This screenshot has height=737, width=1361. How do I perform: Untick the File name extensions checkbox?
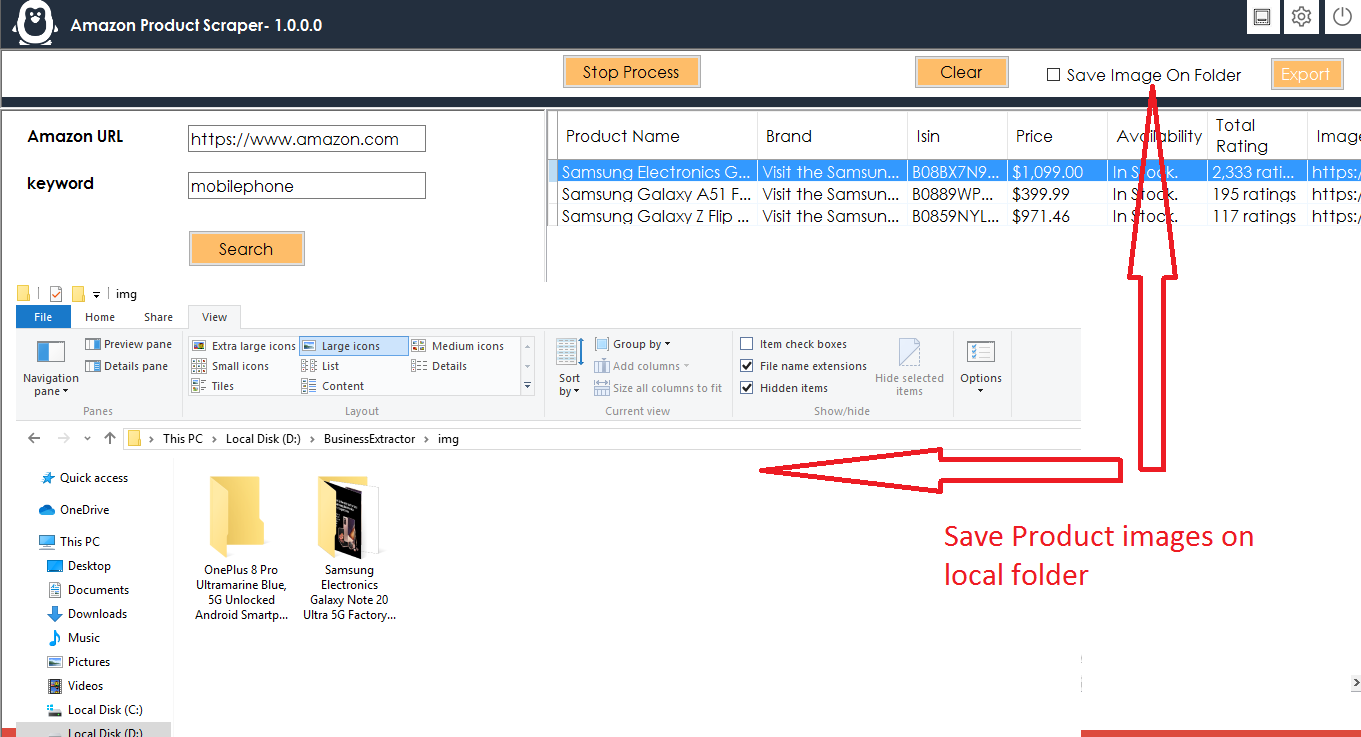click(747, 366)
